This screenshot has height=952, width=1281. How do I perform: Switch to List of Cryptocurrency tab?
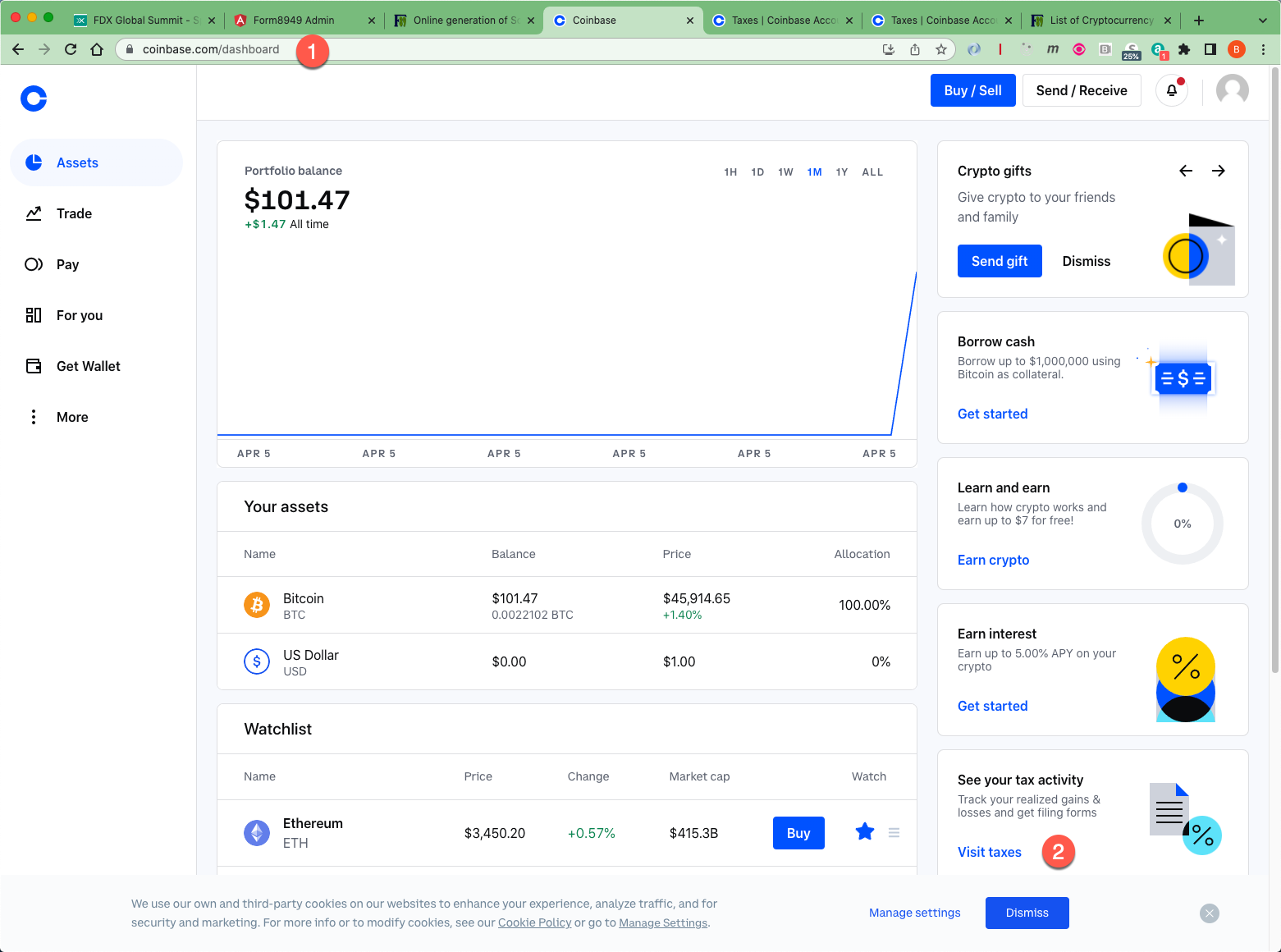pos(1101,20)
